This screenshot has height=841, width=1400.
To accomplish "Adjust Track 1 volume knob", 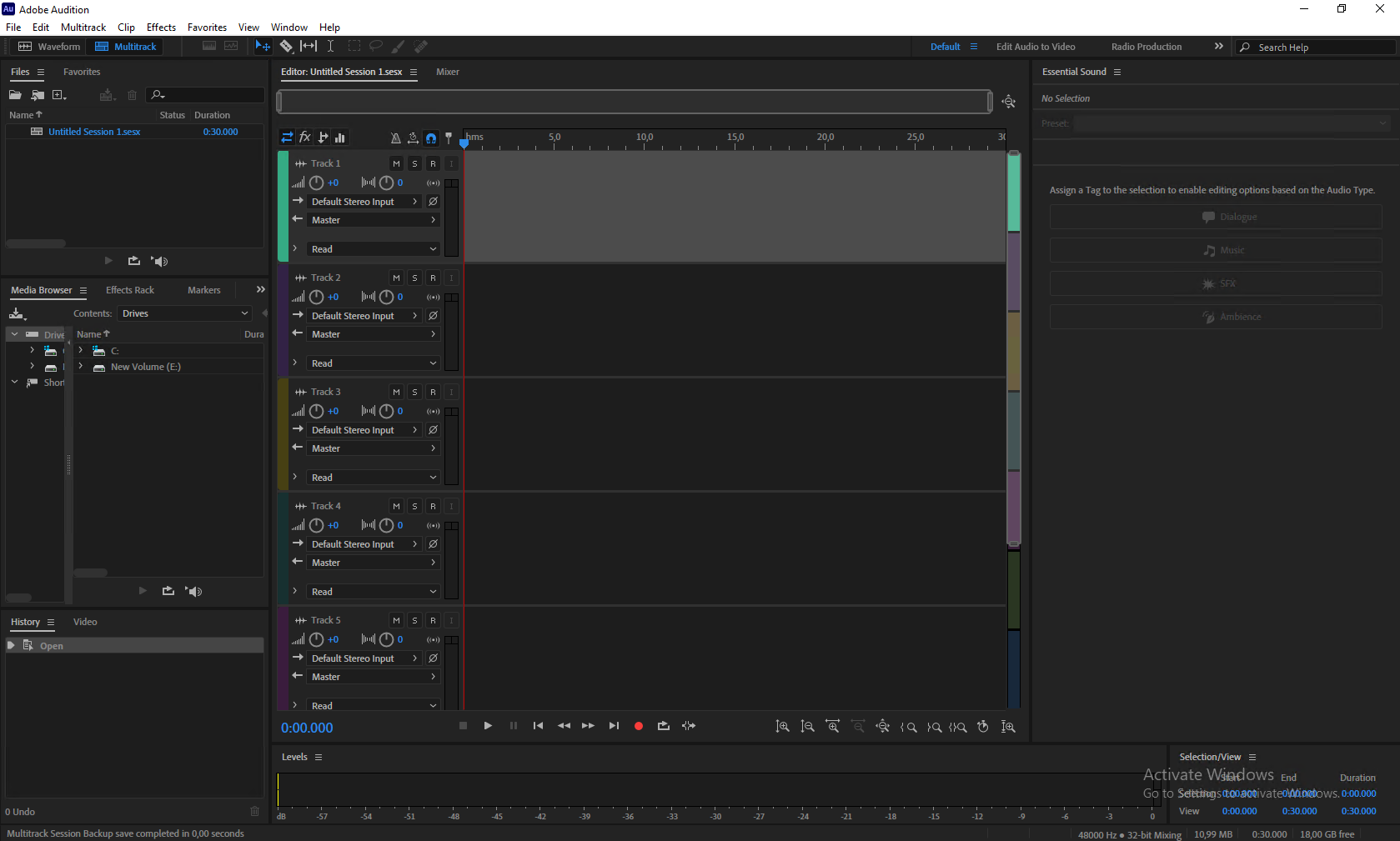I will (317, 183).
